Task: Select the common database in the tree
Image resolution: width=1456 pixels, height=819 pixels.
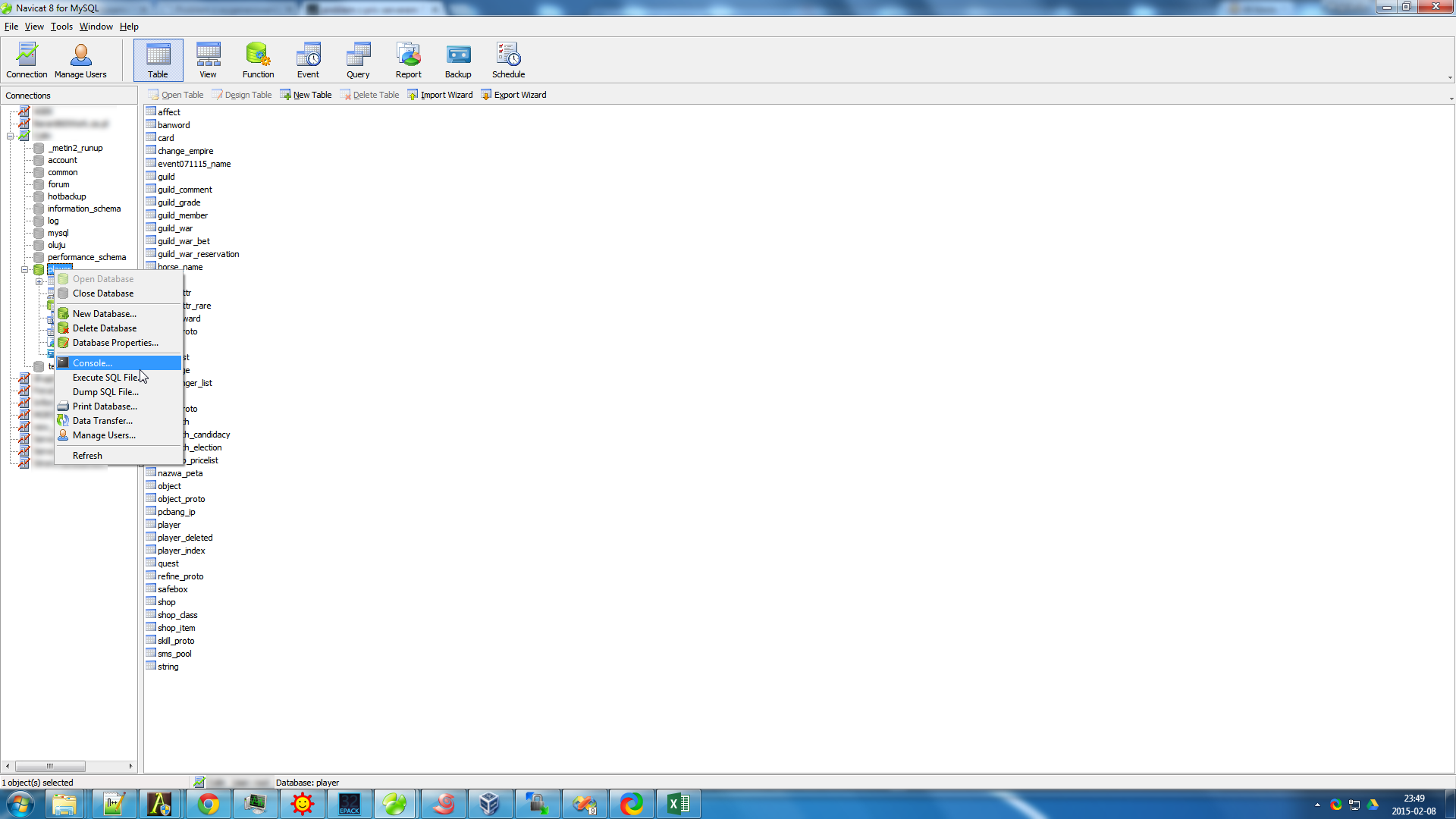Action: click(x=62, y=172)
